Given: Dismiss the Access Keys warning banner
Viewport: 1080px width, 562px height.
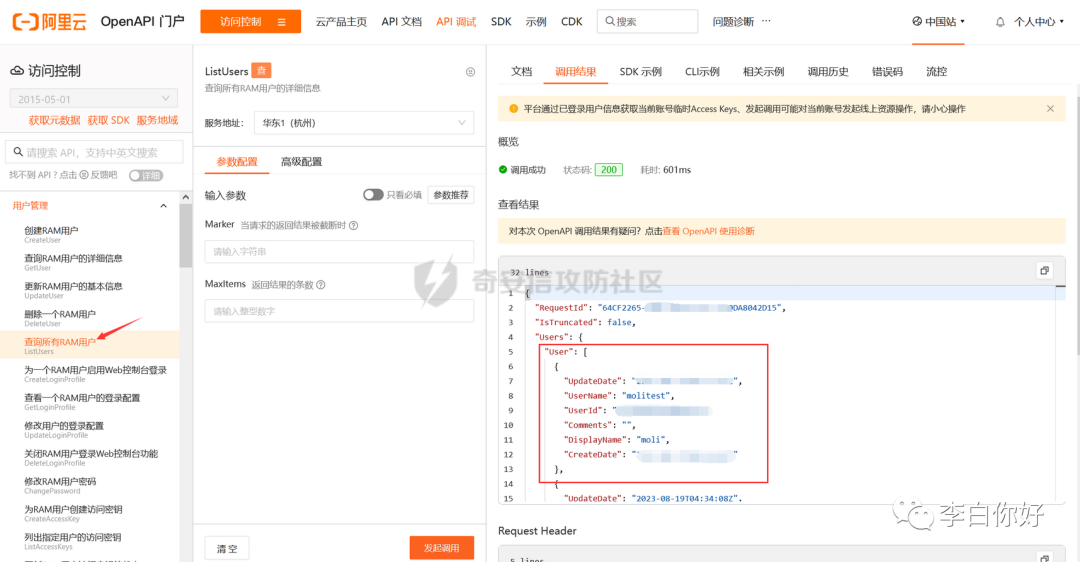Looking at the screenshot, I should point(1050,109).
